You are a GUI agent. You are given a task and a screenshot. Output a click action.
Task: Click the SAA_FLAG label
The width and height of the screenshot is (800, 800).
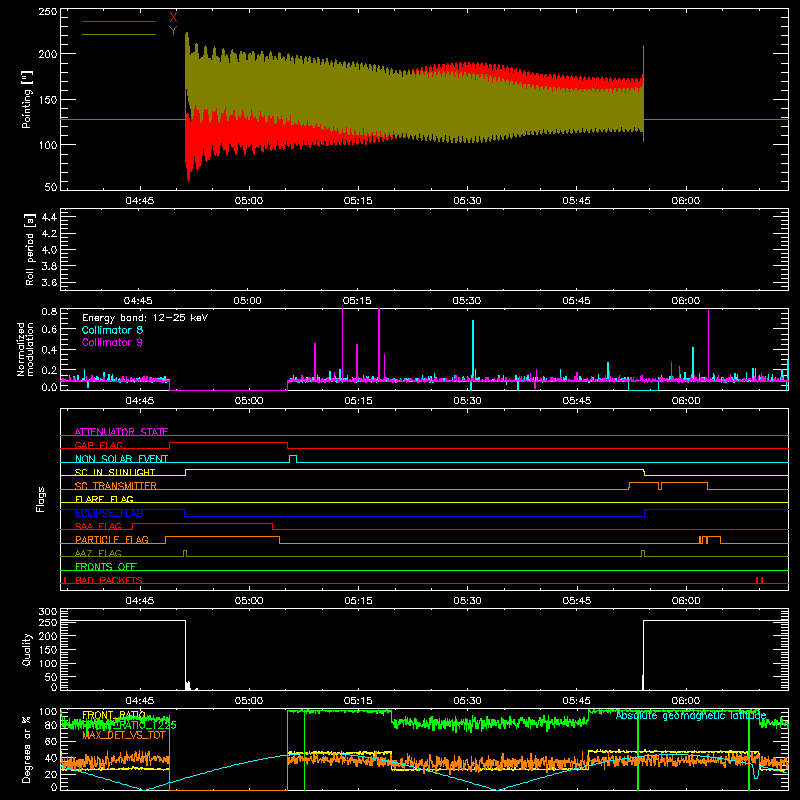(98, 526)
